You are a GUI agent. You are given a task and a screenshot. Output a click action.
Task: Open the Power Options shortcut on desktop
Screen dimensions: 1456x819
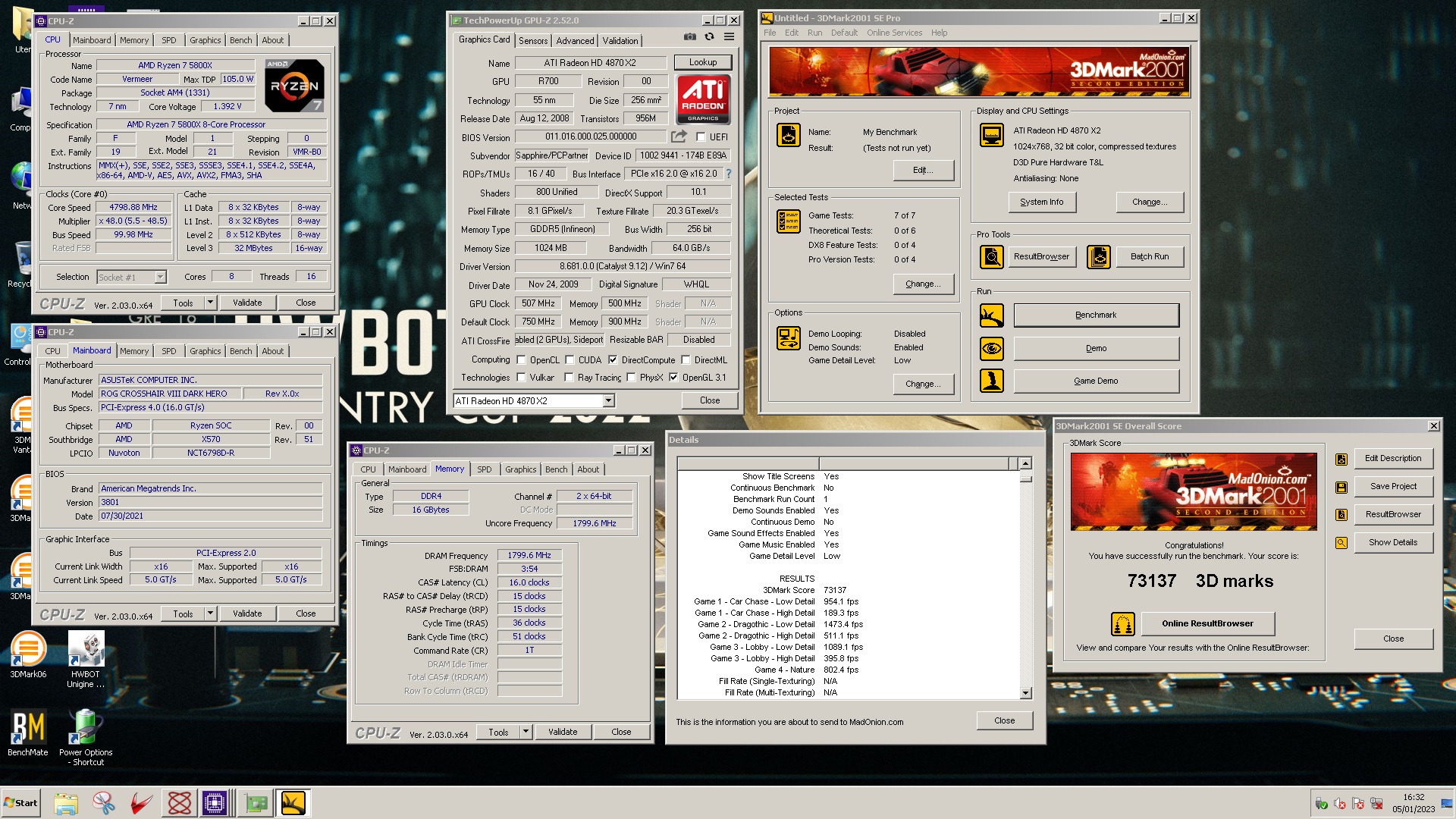coord(86,738)
